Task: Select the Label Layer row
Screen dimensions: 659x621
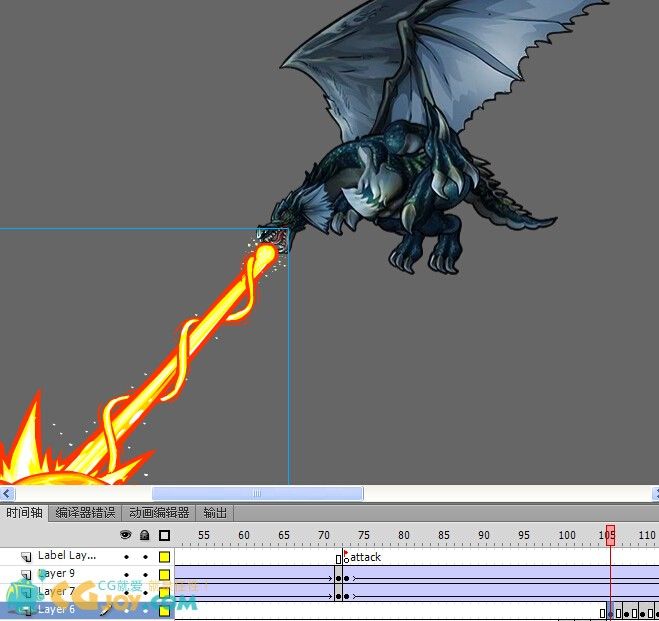Action: pyautogui.click(x=87, y=557)
